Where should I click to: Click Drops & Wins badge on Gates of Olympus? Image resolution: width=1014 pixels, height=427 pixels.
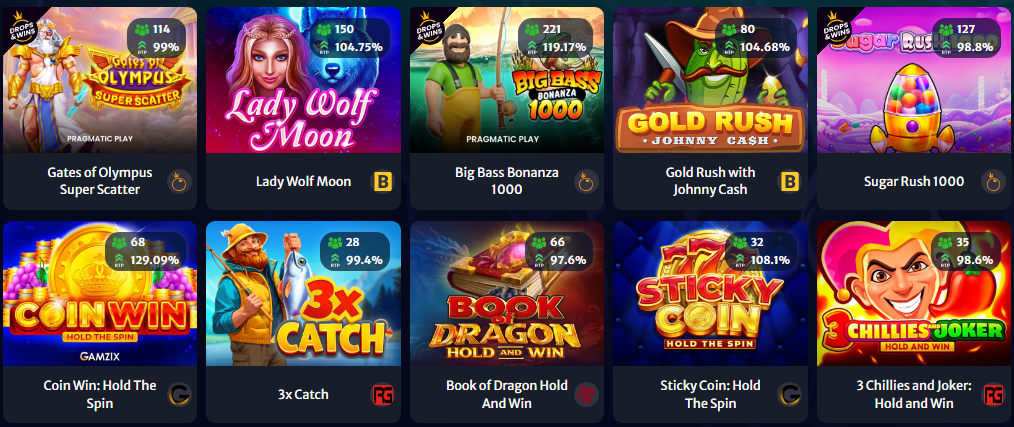click(x=21, y=27)
